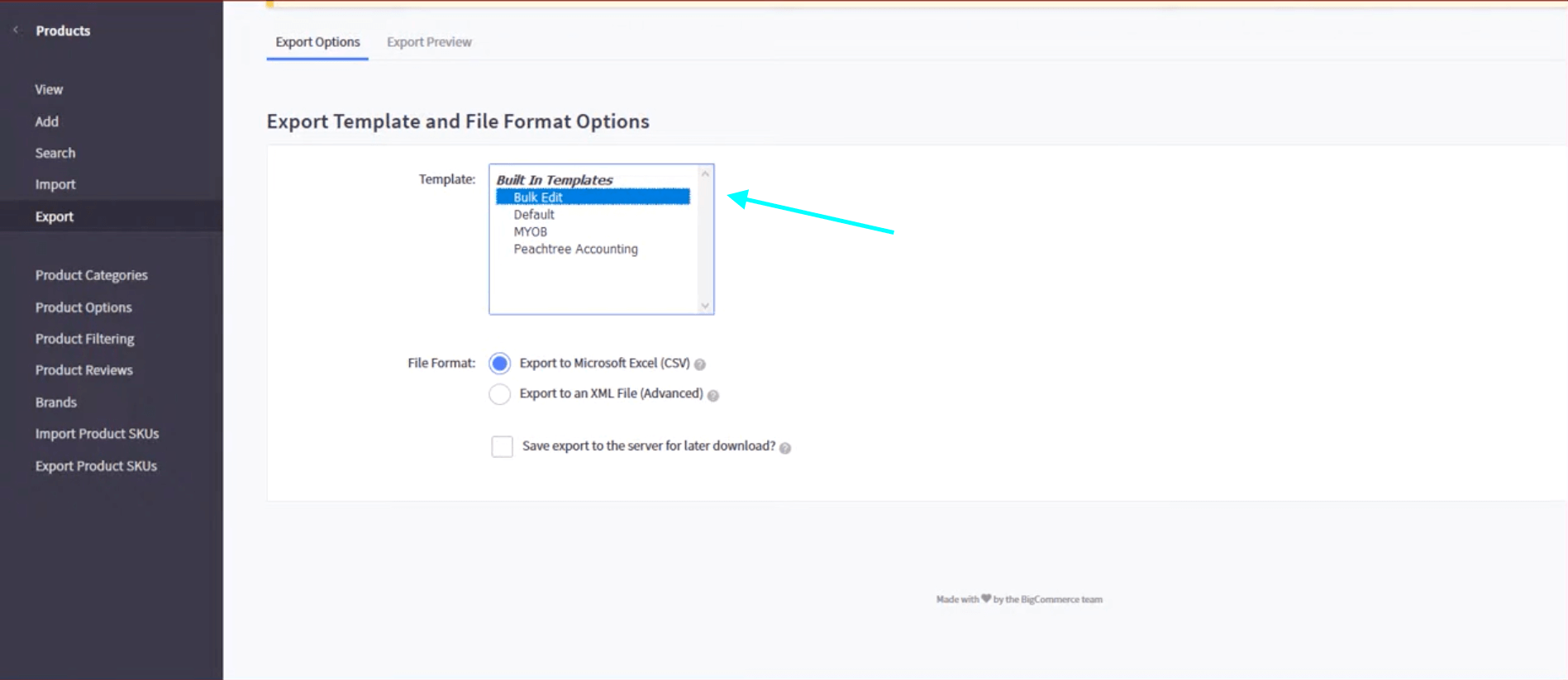The width and height of the screenshot is (1568, 680).
Task: Open Import Product SKUs page
Action: coord(97,434)
